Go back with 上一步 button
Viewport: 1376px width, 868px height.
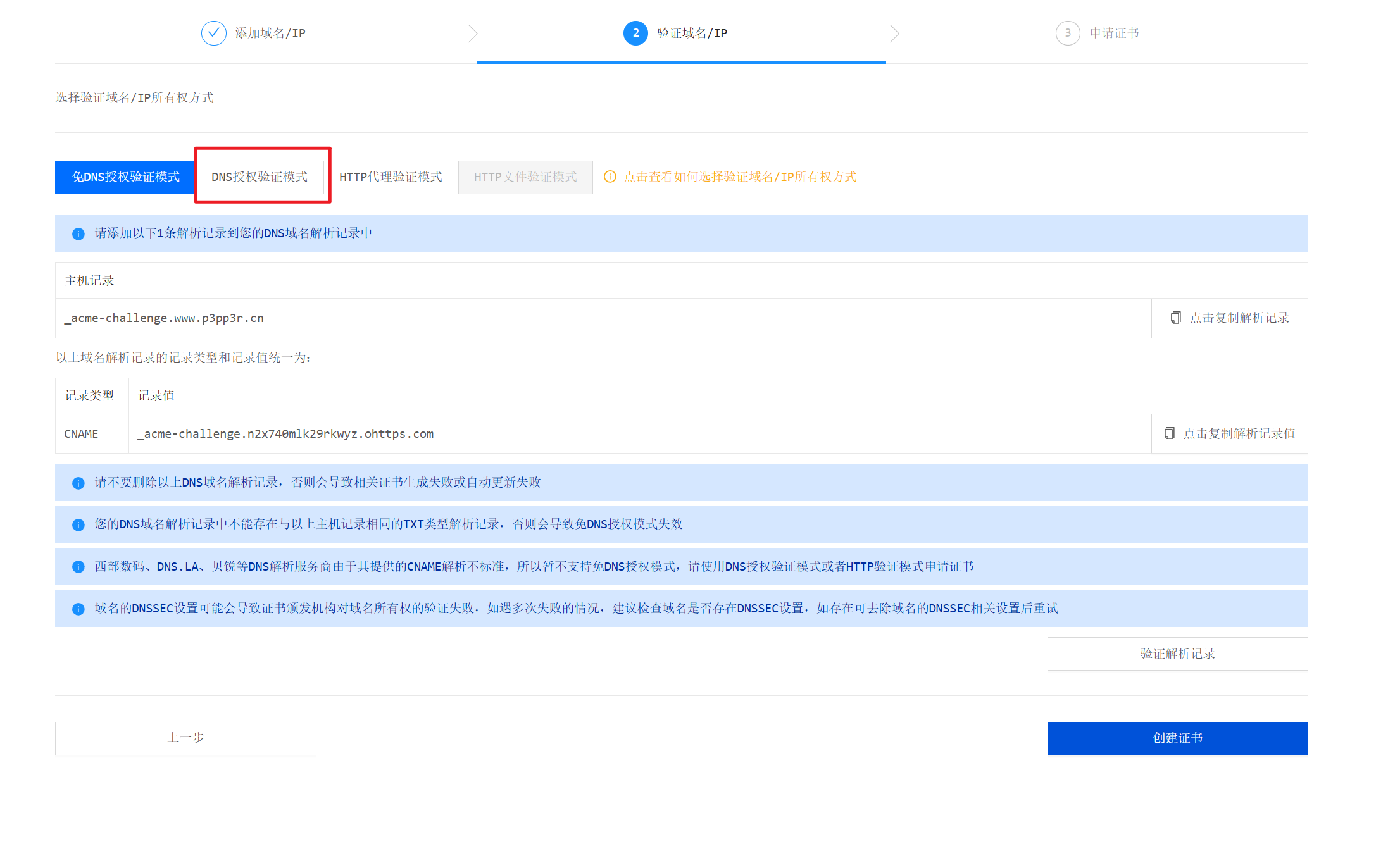pos(185,738)
